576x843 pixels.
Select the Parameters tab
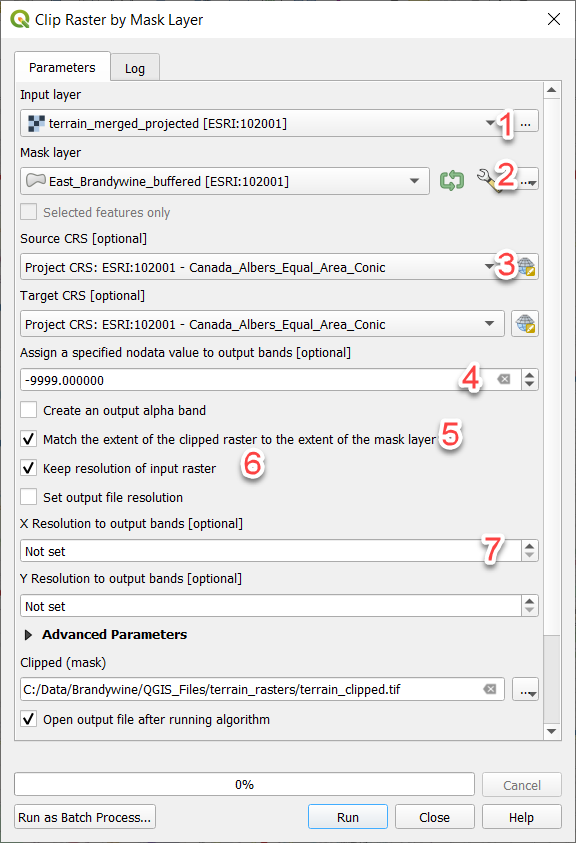[x=62, y=67]
